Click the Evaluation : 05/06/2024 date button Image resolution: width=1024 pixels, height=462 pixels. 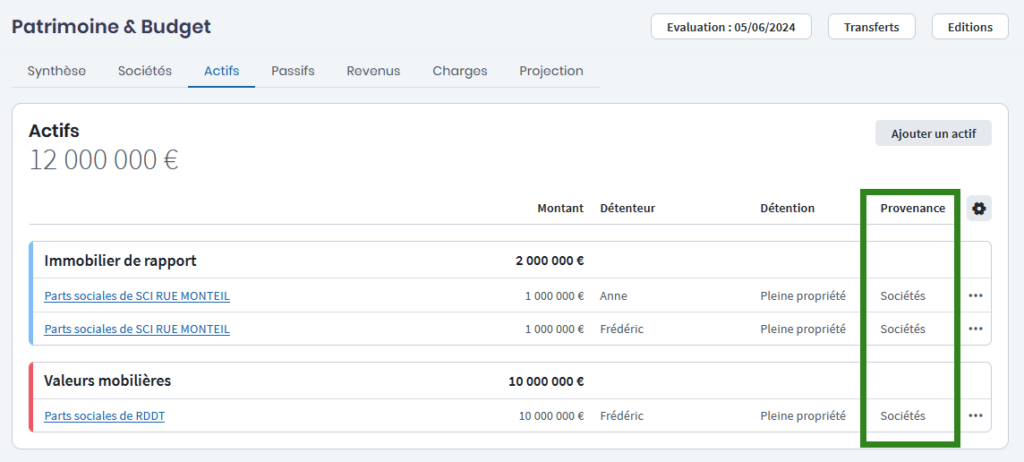point(731,27)
